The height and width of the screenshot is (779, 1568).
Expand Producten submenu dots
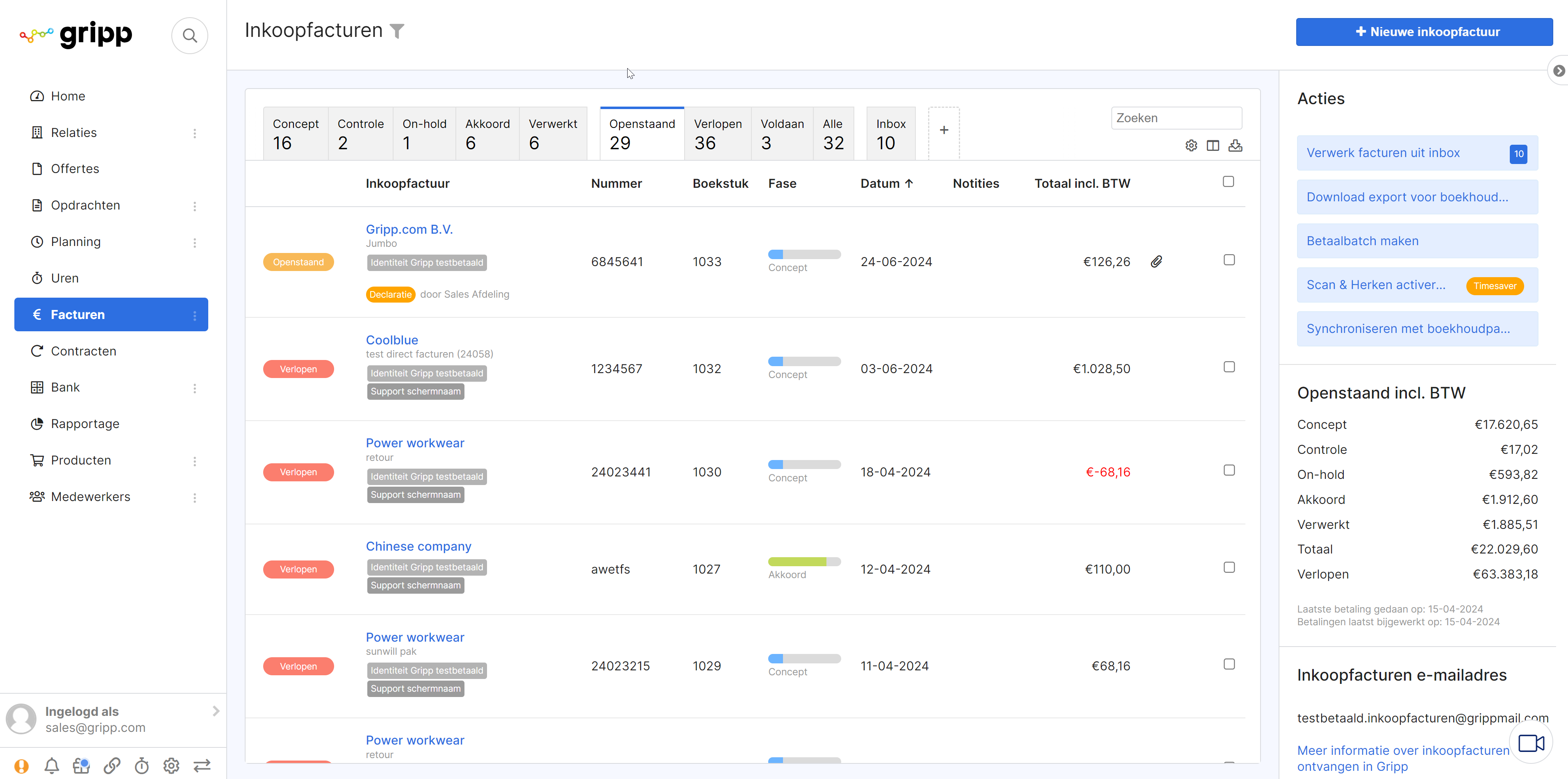195,461
